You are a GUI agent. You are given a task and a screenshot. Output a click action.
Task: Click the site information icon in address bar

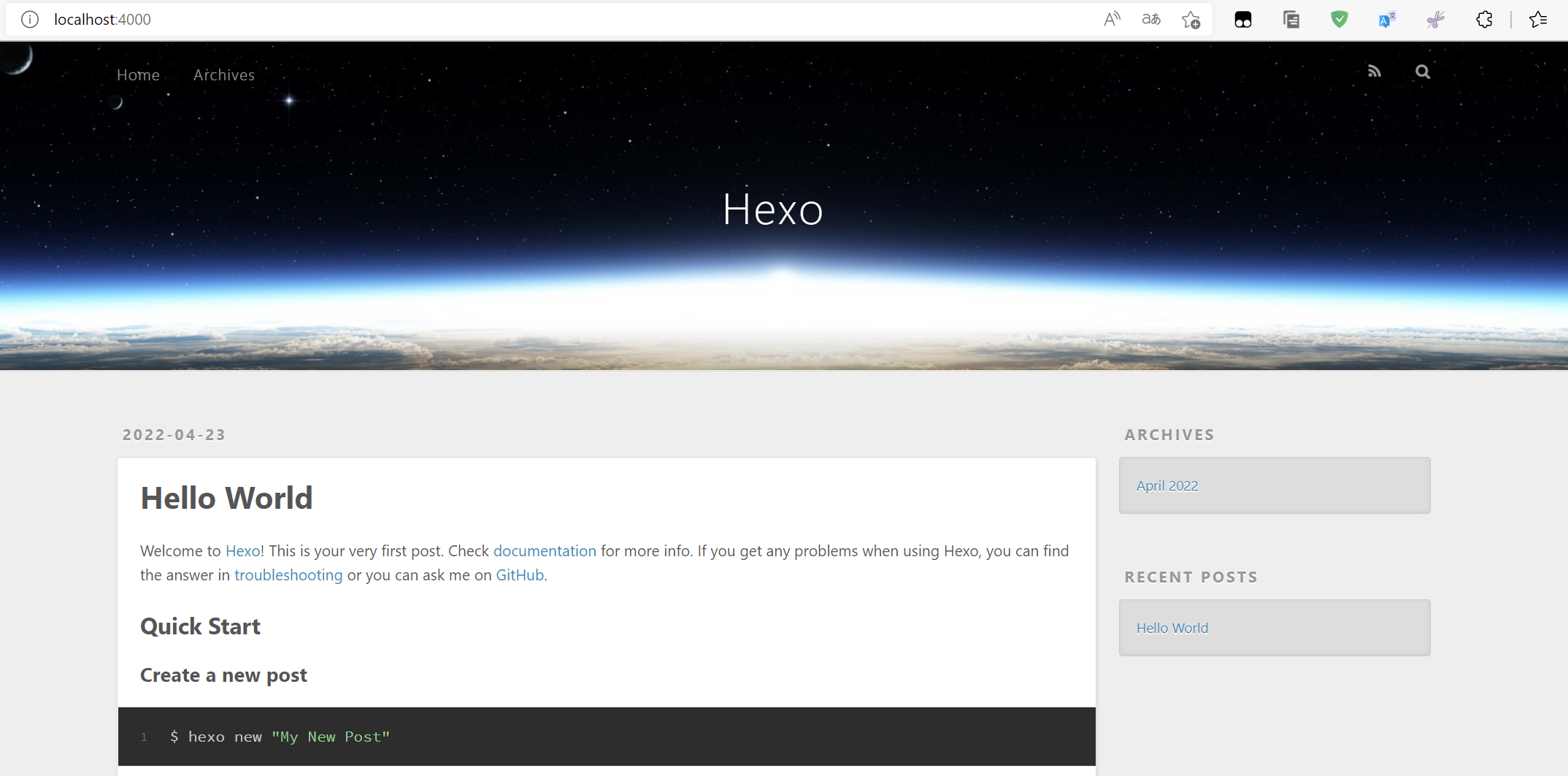(x=30, y=20)
